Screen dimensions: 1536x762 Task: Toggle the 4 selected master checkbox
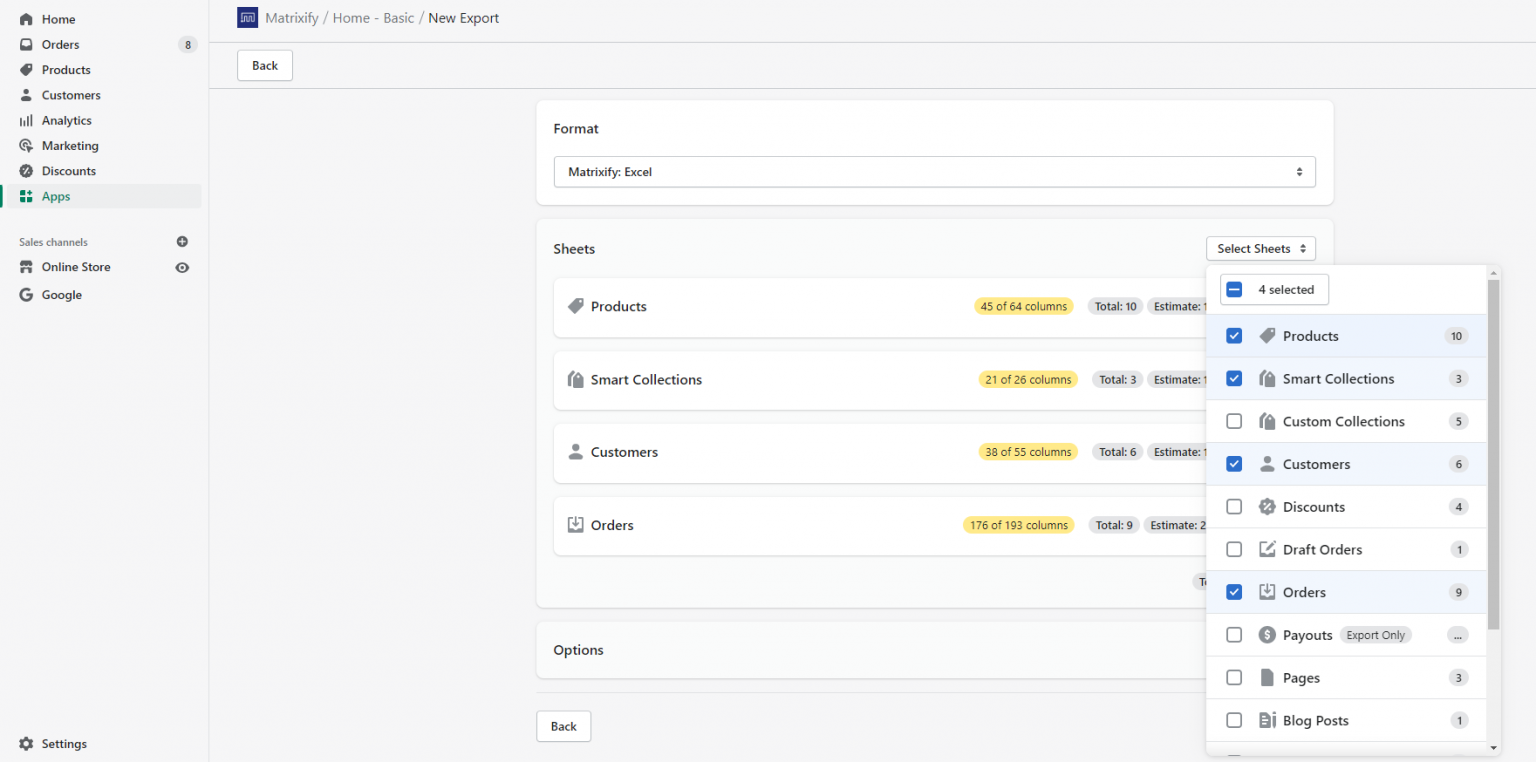tap(1234, 289)
